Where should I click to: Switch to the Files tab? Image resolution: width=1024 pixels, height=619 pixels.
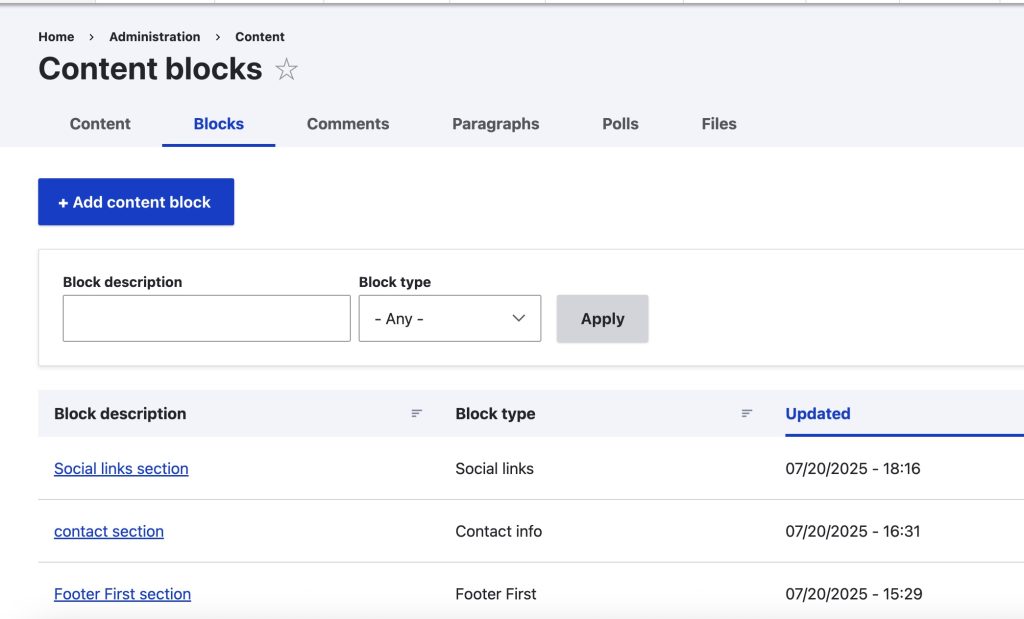click(x=719, y=124)
